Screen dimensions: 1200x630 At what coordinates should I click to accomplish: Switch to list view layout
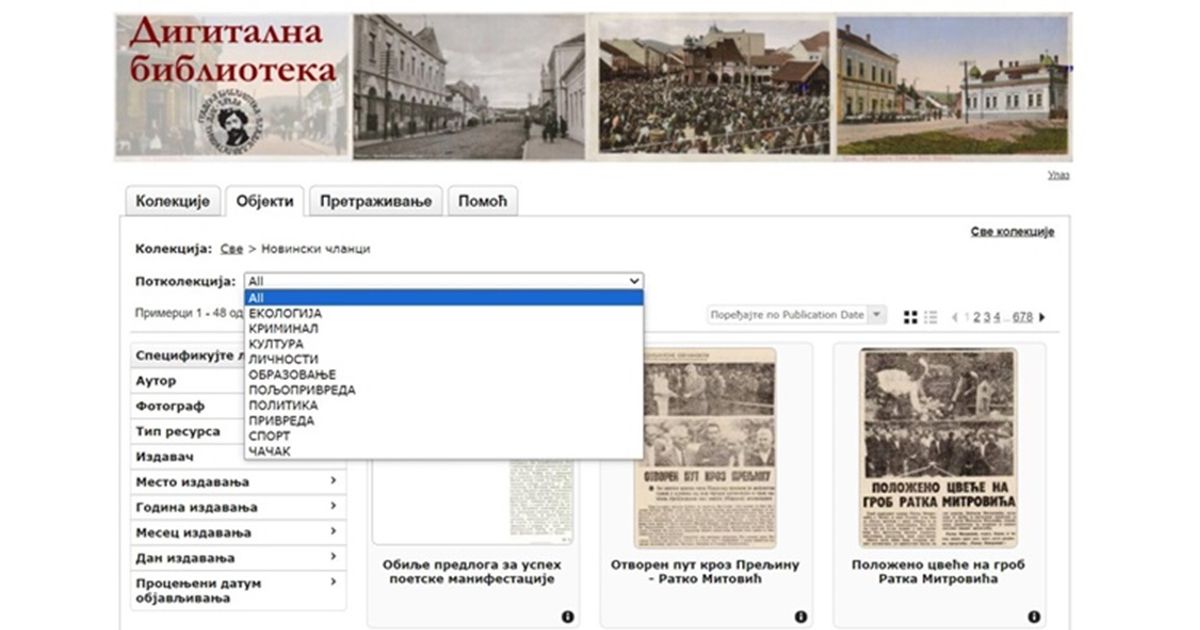[930, 316]
